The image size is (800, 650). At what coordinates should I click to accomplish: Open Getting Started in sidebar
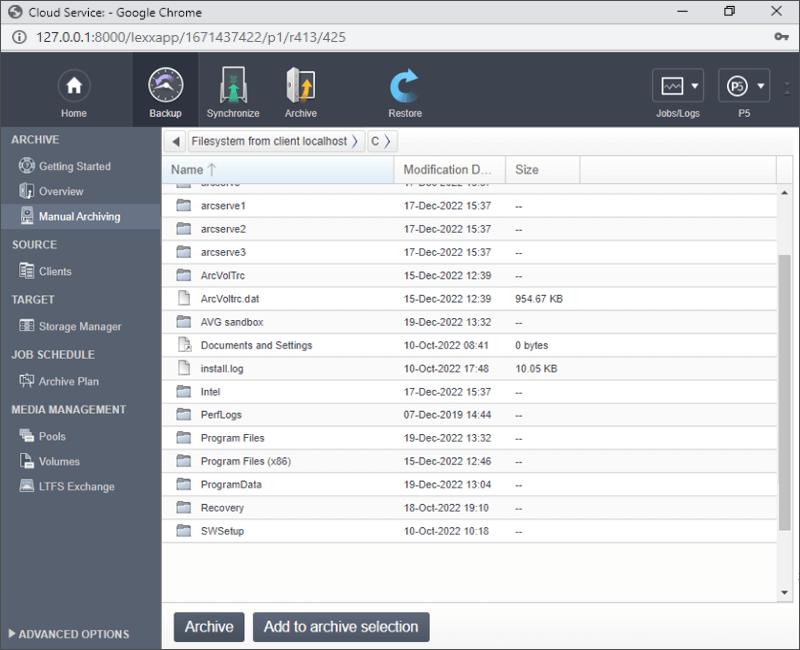pyautogui.click(x=75, y=166)
